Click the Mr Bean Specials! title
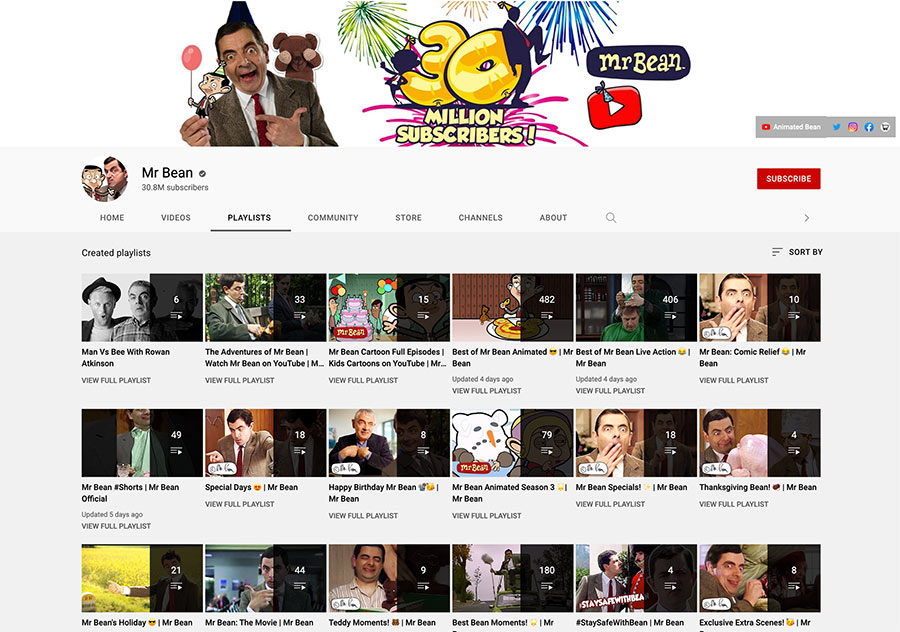 631,487
